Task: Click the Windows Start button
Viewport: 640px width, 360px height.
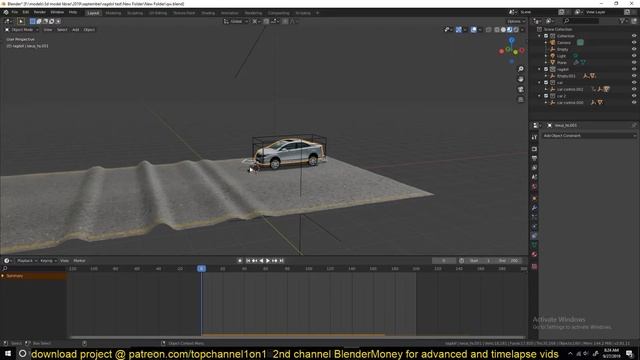Action: coord(7,354)
